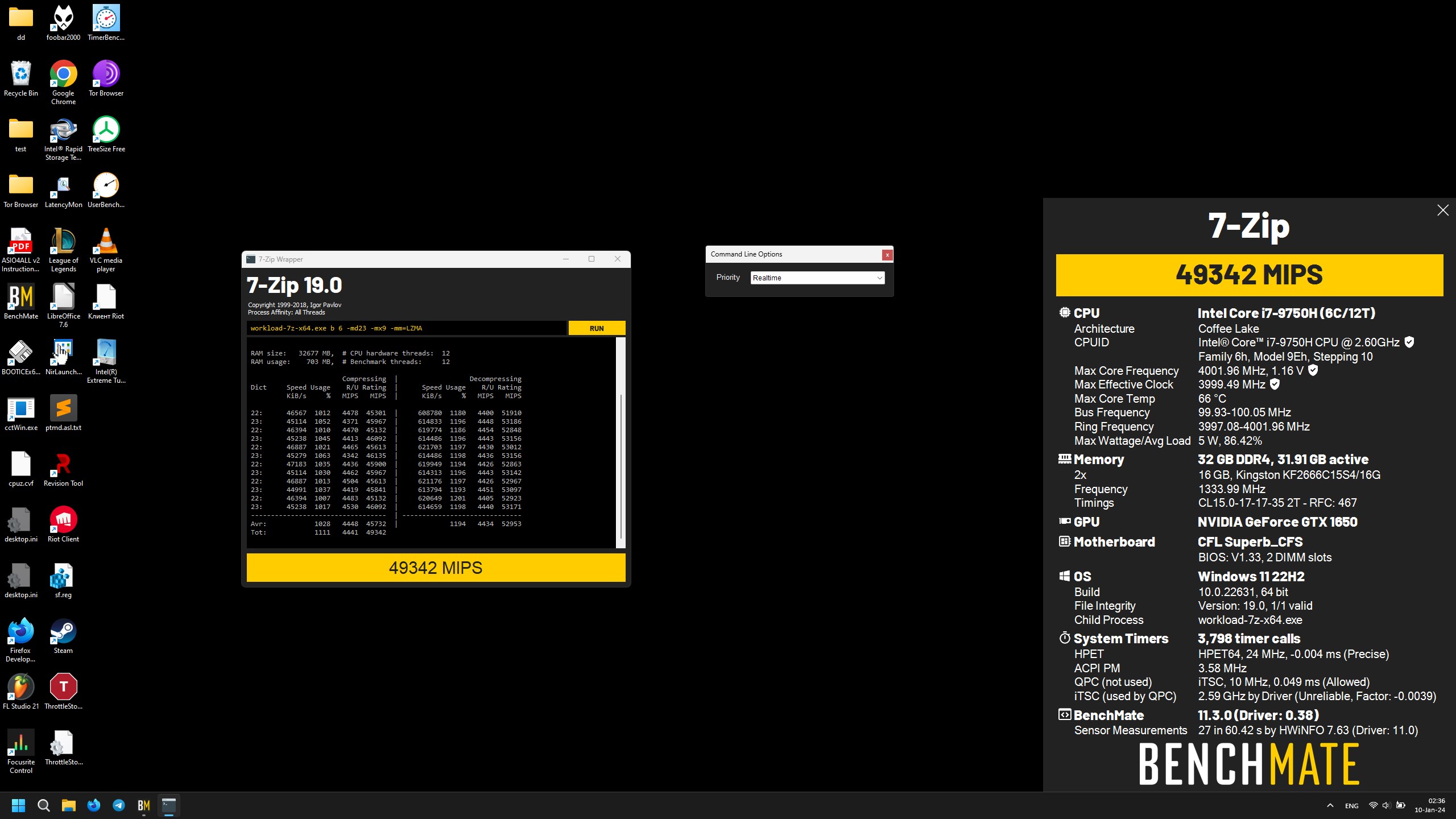Open cctWin.exe shortcut
The width and height of the screenshot is (1456, 819).
click(x=21, y=413)
